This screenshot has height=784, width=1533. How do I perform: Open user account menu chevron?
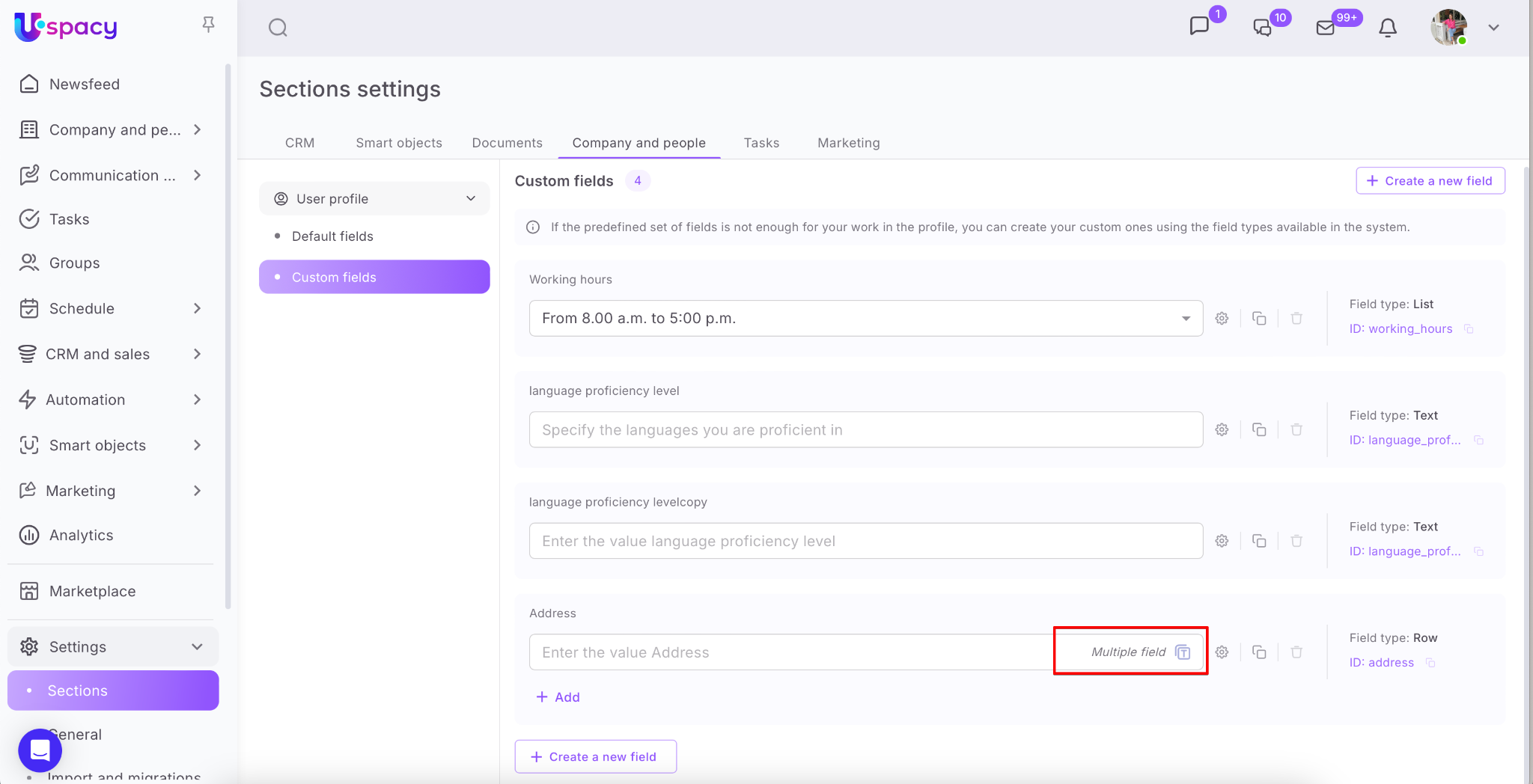(x=1493, y=28)
